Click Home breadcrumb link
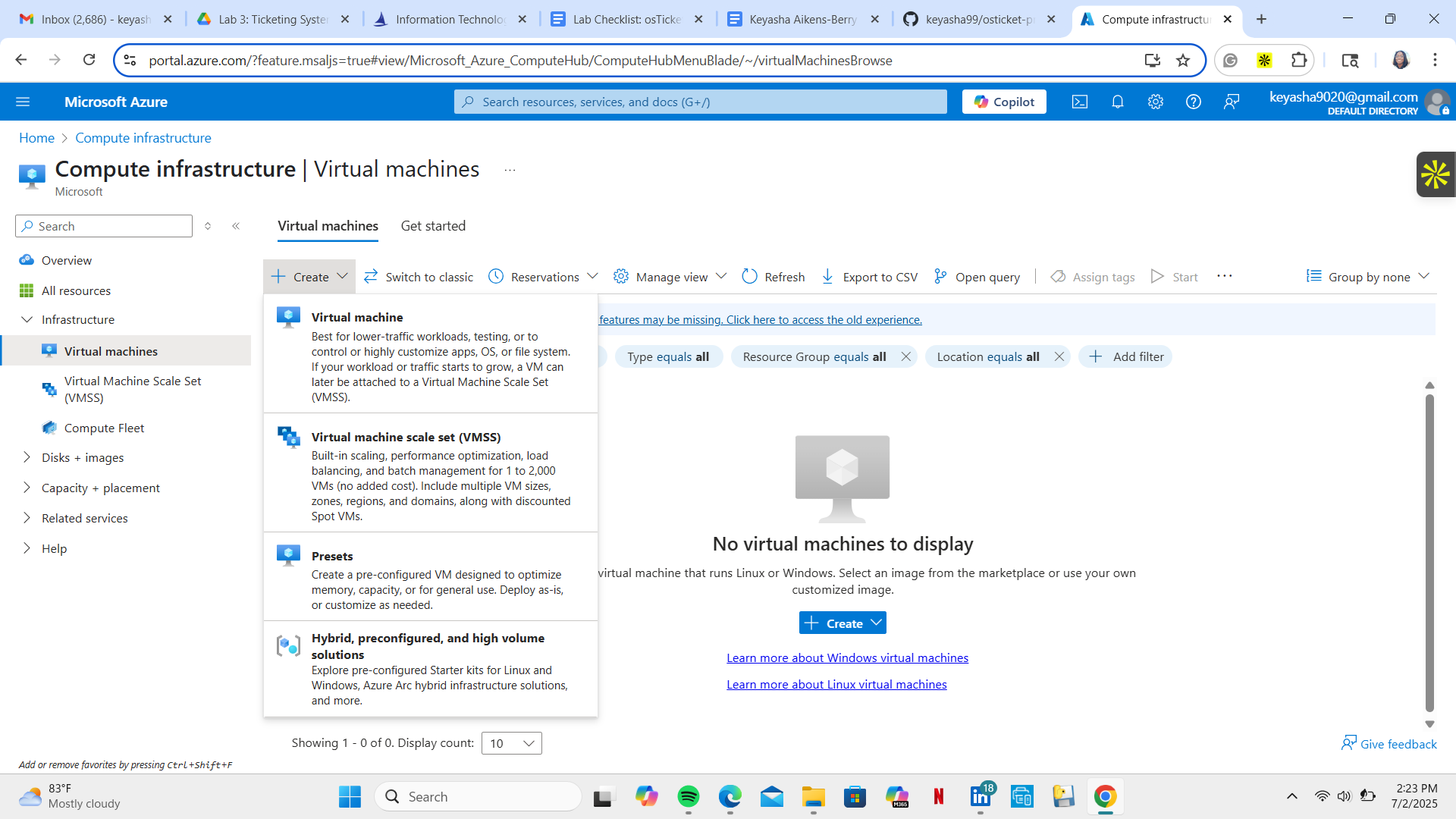 pyautogui.click(x=36, y=138)
